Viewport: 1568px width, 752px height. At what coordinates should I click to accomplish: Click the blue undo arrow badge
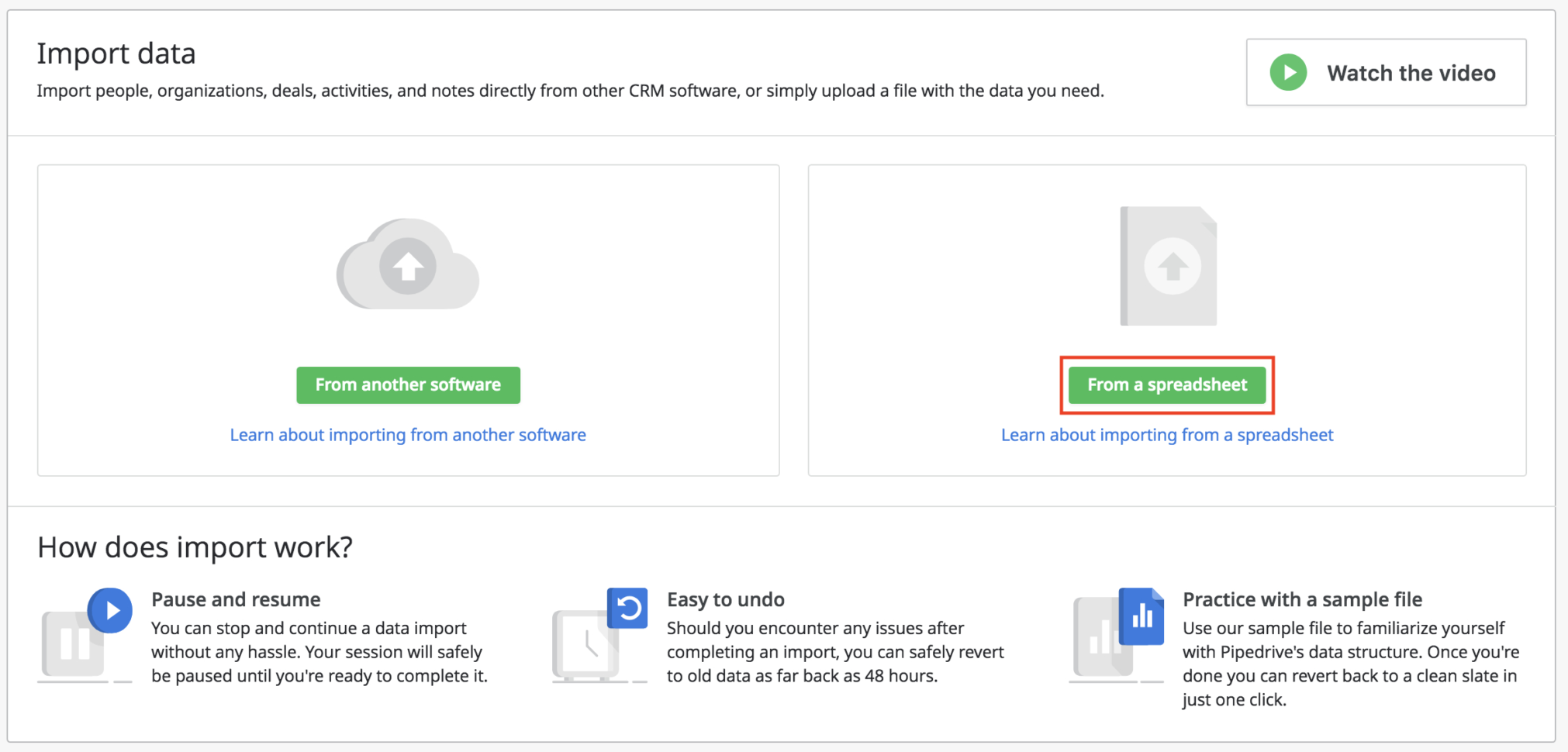click(x=627, y=610)
